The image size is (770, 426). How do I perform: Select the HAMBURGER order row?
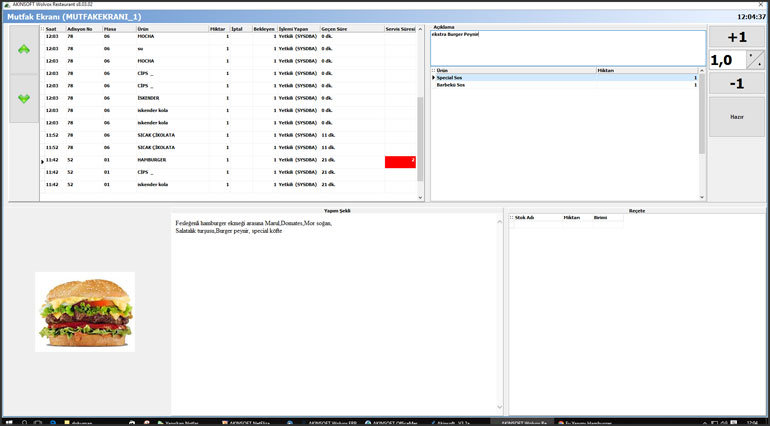pyautogui.click(x=228, y=160)
